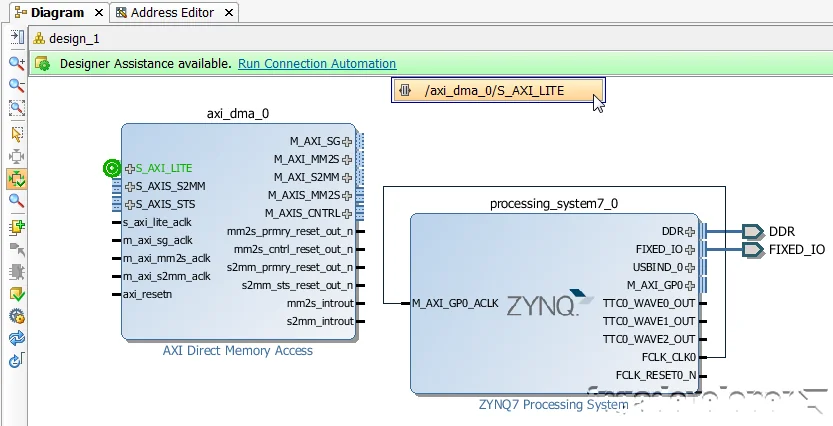Expand the S_AXI_LITE interface pin
The height and width of the screenshot is (426, 833).
130,168
